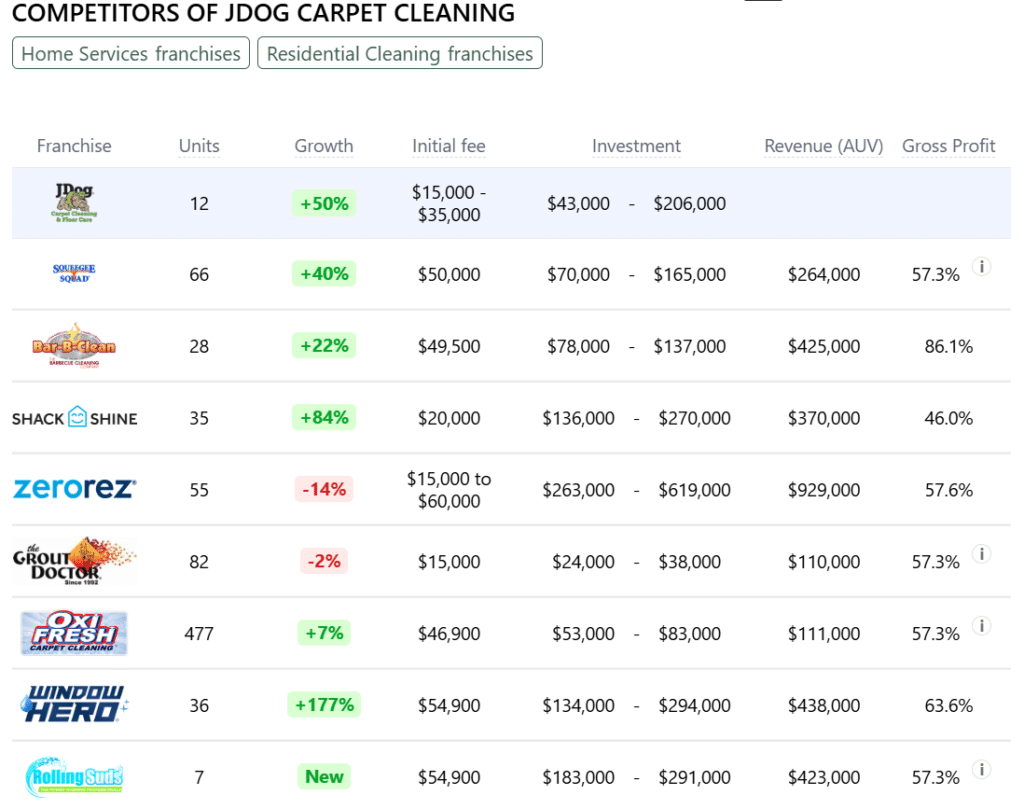Open the Oxi Fresh Carpet Cleaning logo
Screen dimensions: 1024x809
pos(74,633)
